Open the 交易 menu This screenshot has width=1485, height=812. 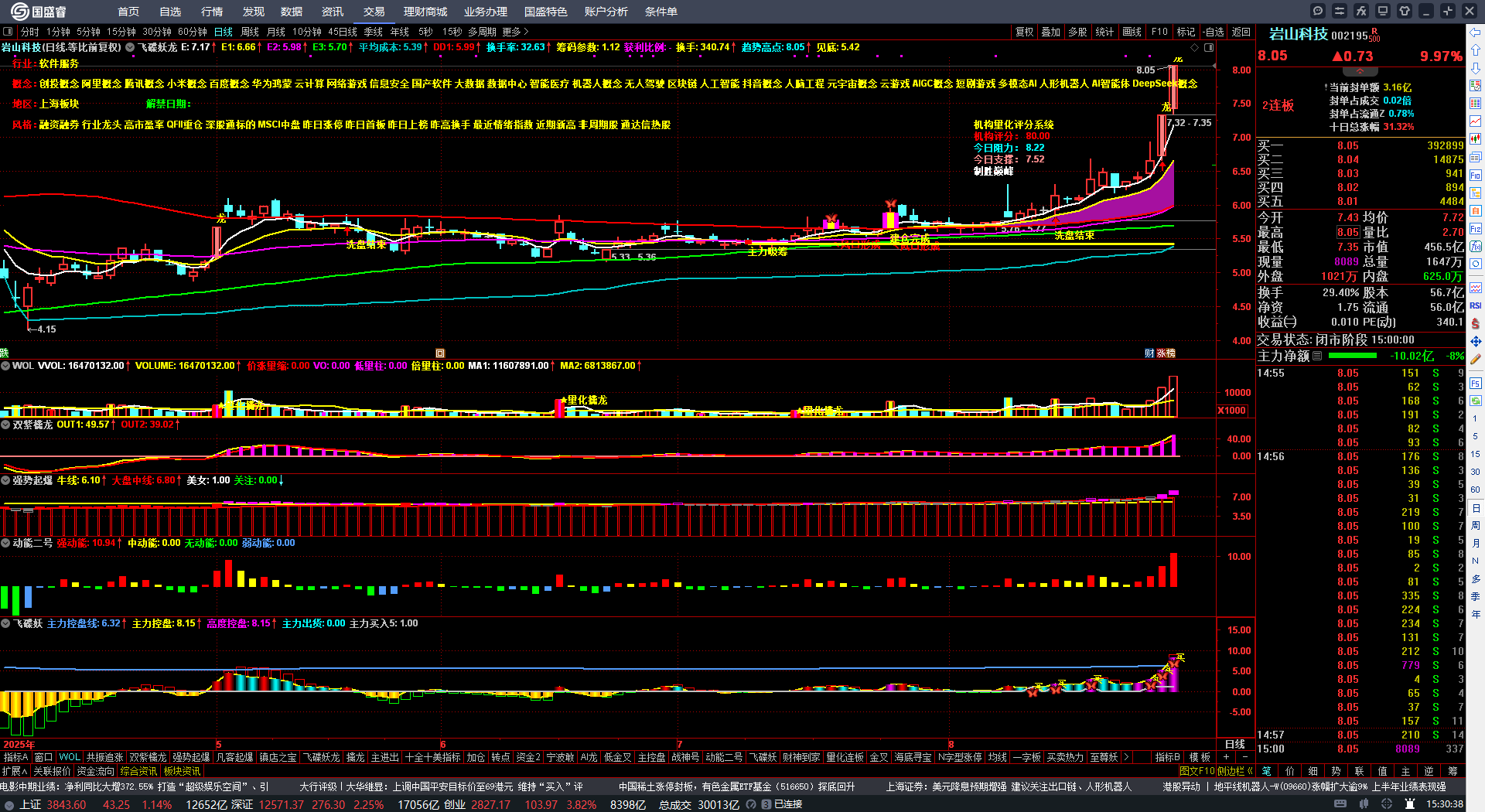click(374, 12)
